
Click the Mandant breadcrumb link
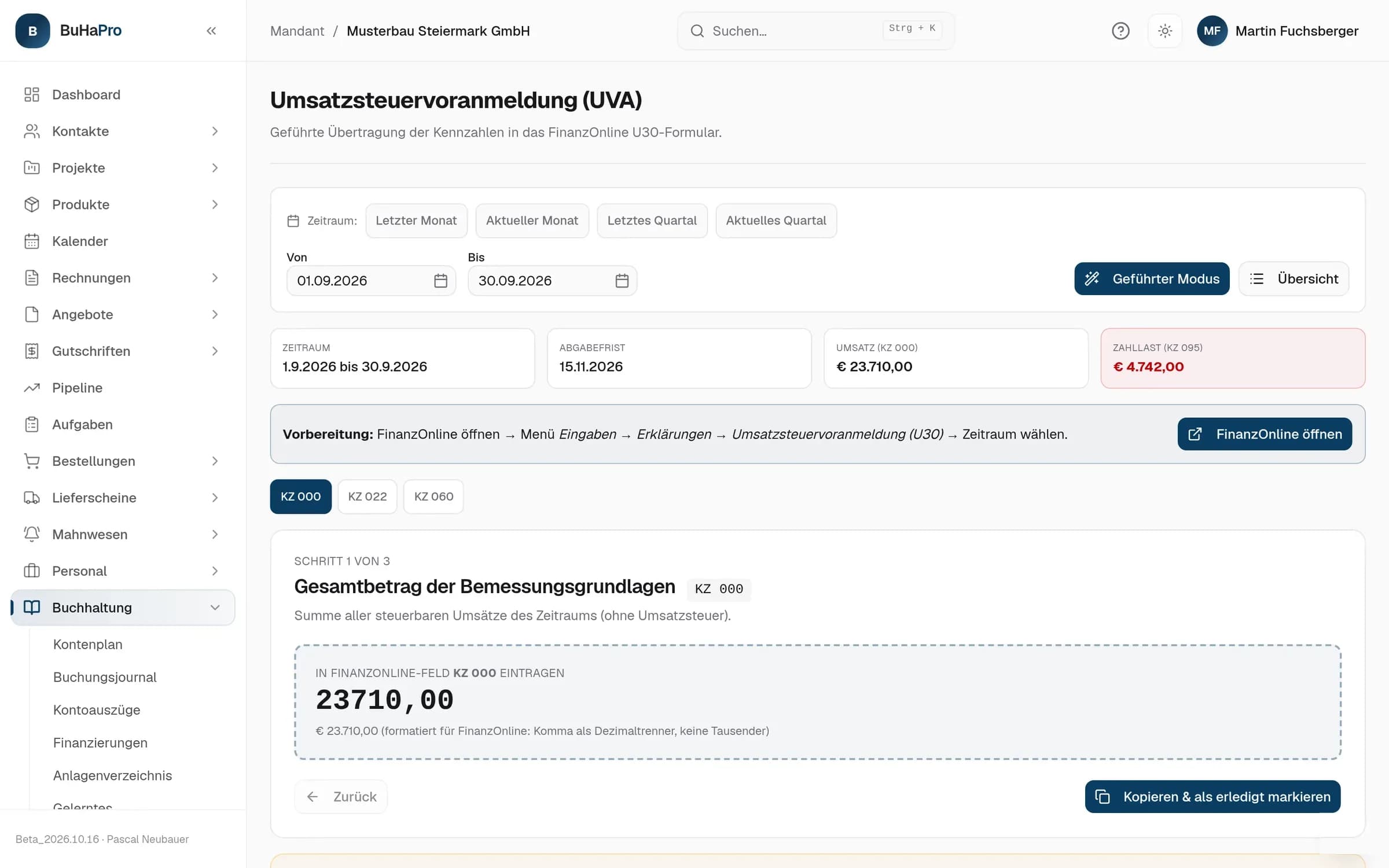[x=297, y=31]
